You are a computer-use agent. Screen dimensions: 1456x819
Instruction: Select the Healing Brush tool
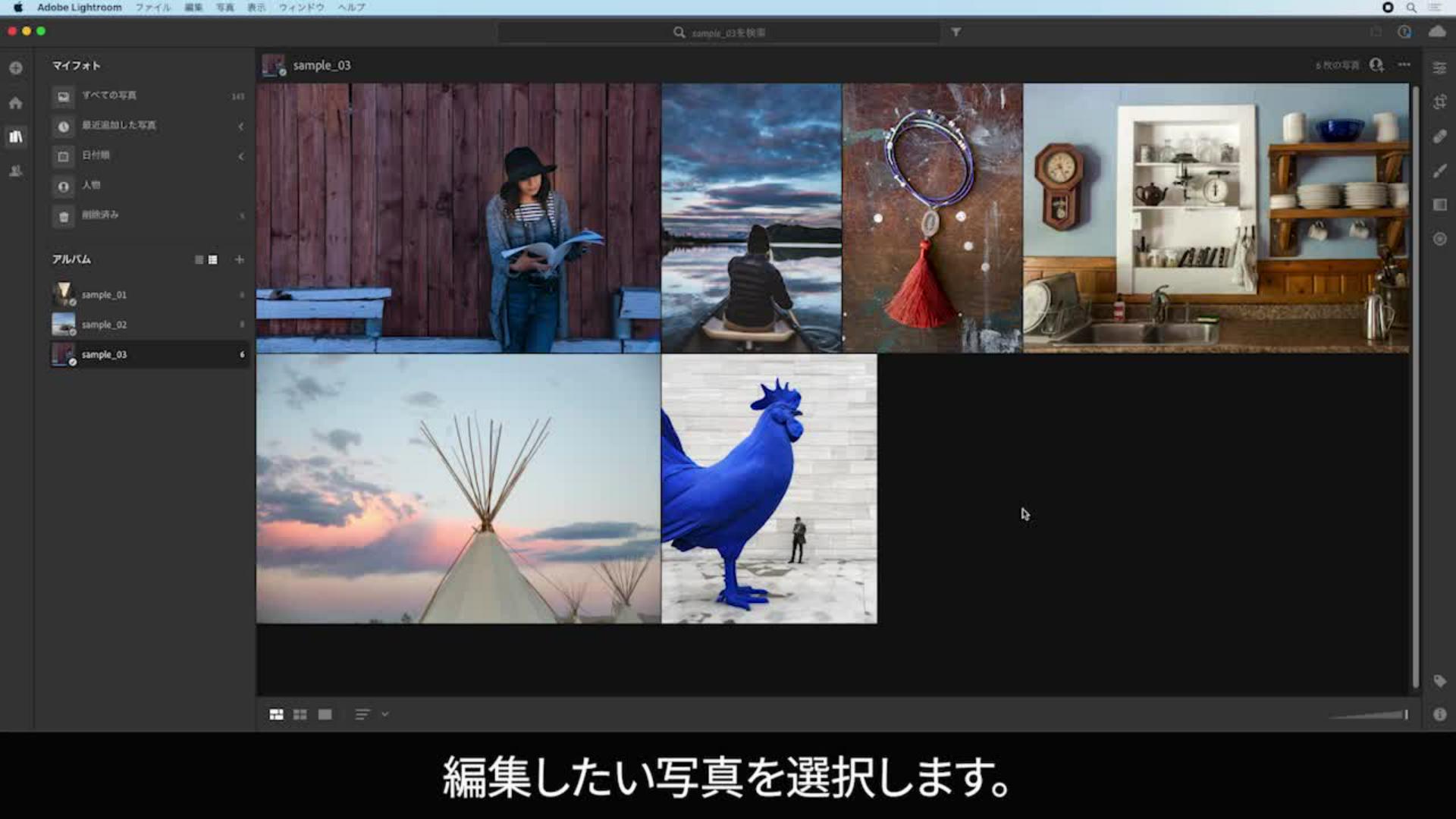coord(1439,136)
